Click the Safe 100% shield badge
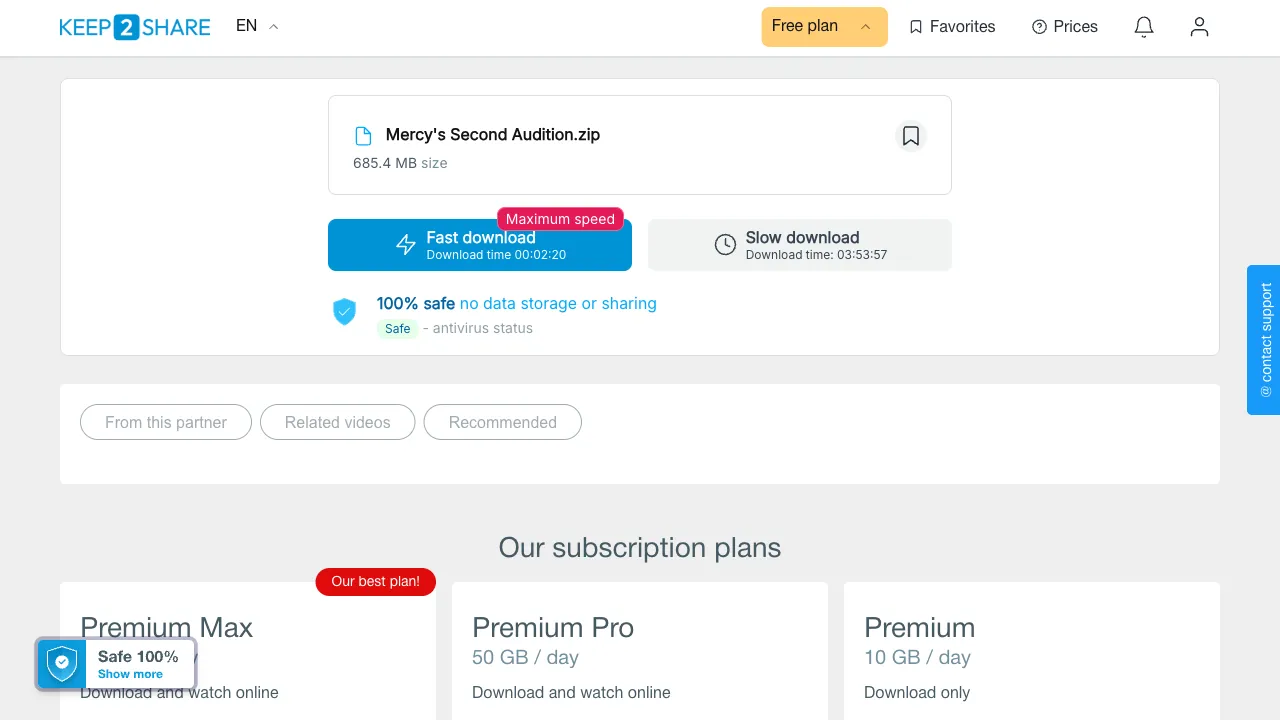1280x720 pixels. 62,664
